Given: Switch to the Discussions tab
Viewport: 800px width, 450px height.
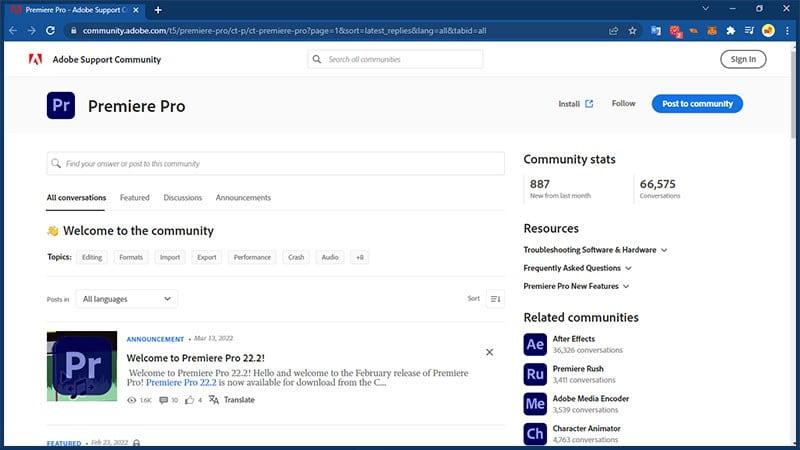Looking at the screenshot, I should pos(183,198).
